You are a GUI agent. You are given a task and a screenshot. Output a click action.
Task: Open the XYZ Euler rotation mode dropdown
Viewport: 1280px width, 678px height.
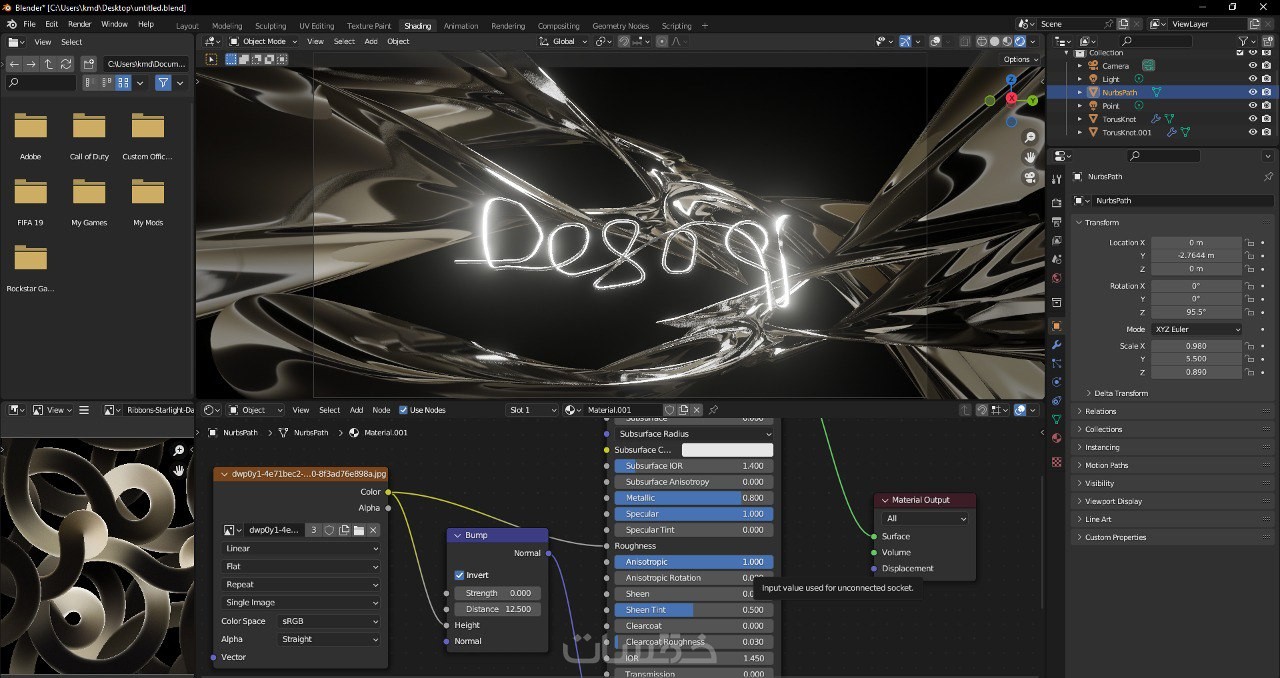click(x=1196, y=329)
